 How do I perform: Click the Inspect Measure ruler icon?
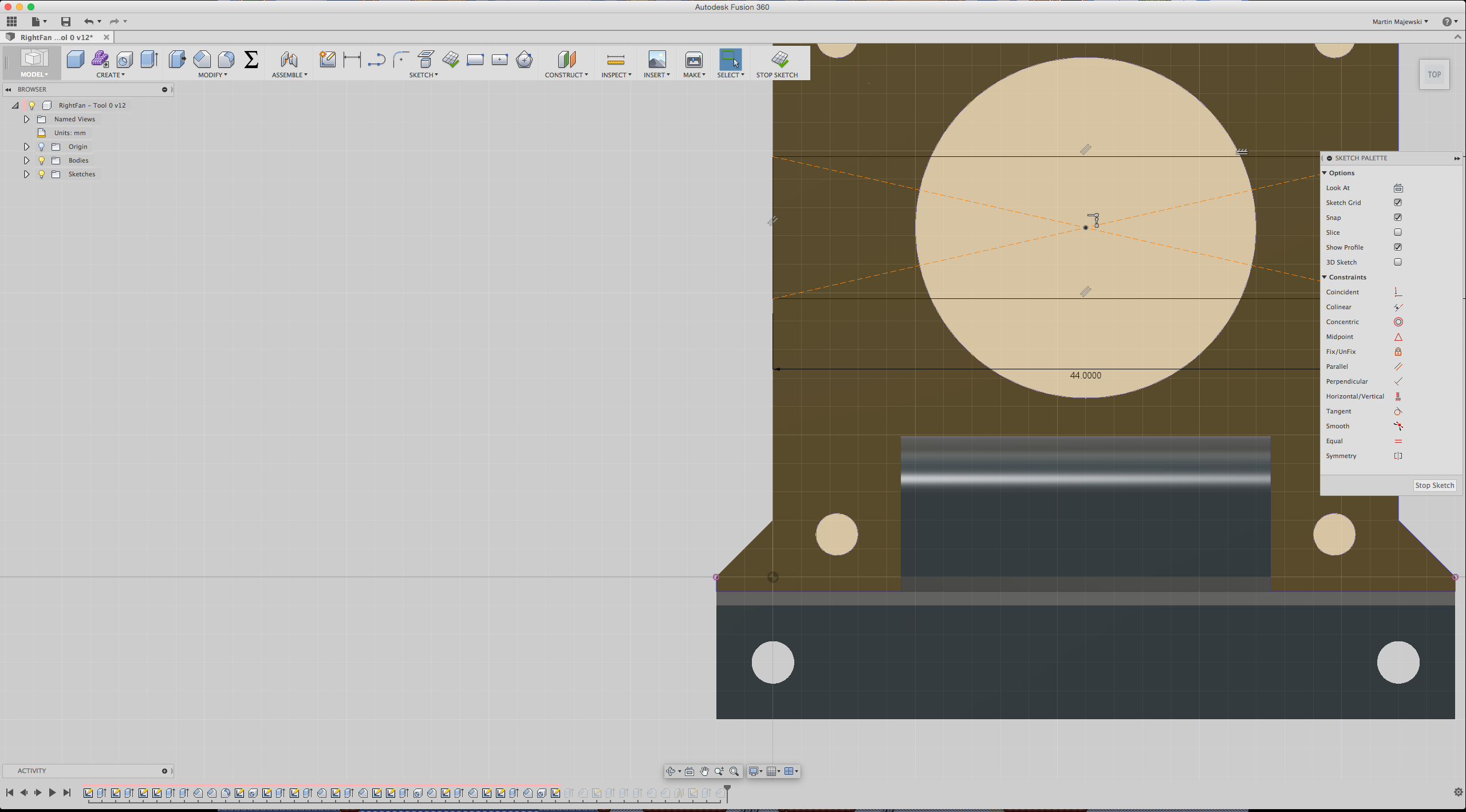(x=616, y=60)
